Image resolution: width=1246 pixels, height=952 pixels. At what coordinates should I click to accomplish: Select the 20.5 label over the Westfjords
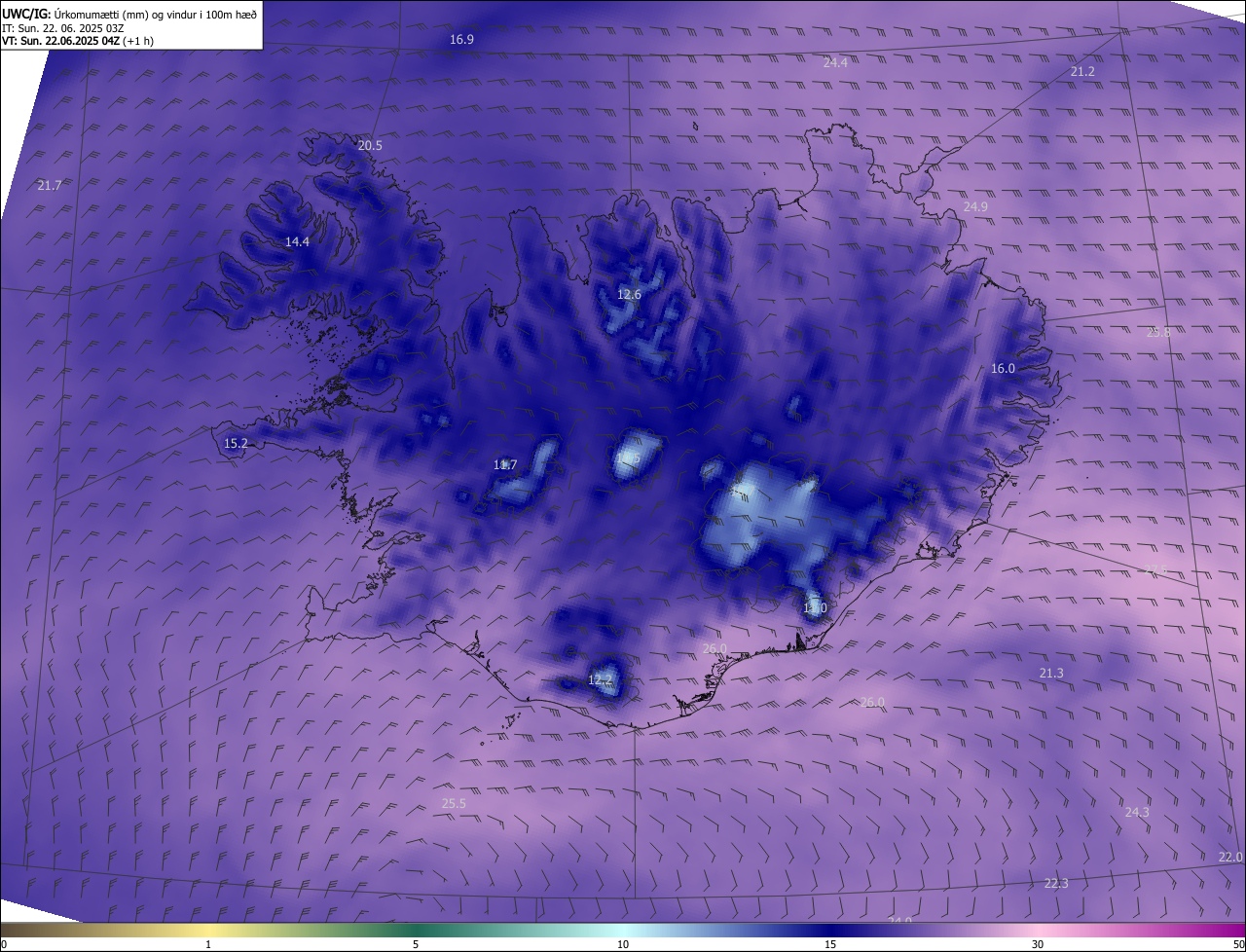click(370, 146)
